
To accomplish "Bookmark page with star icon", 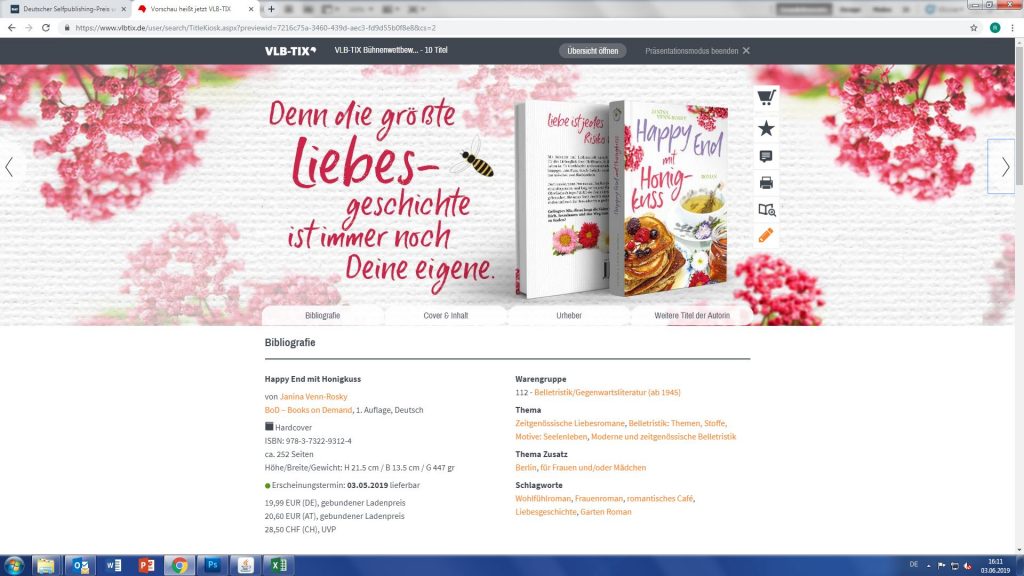I will pyautogui.click(x=974, y=28).
